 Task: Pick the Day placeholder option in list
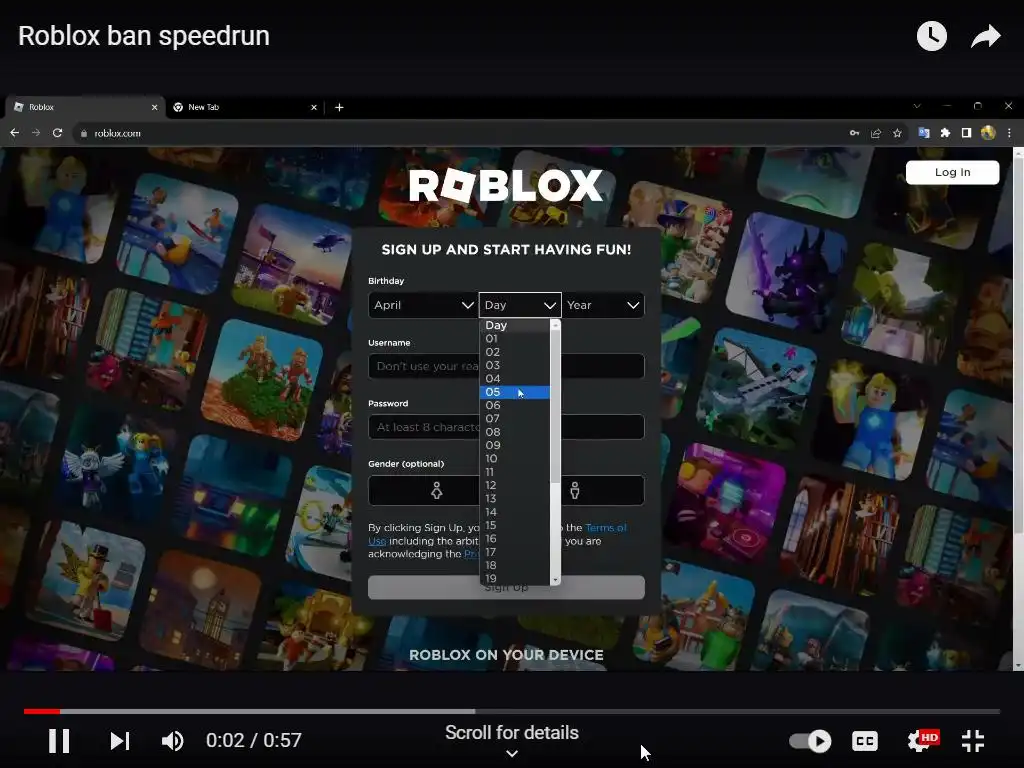point(515,325)
